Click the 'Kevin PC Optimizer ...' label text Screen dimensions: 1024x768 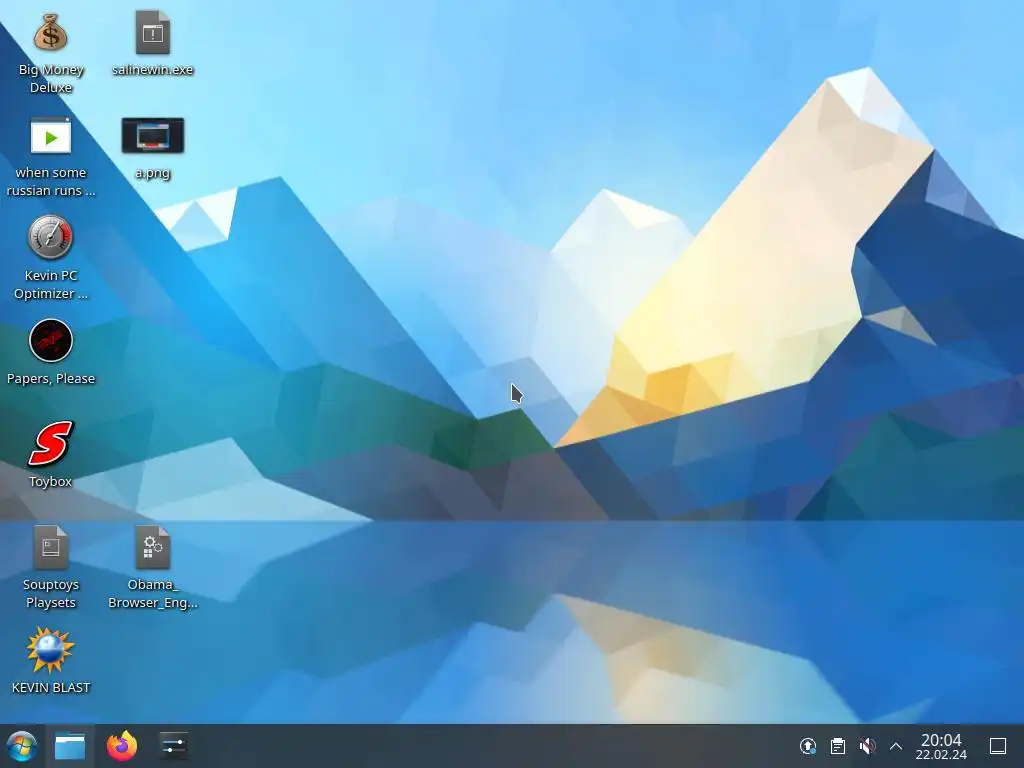pyautogui.click(x=51, y=285)
